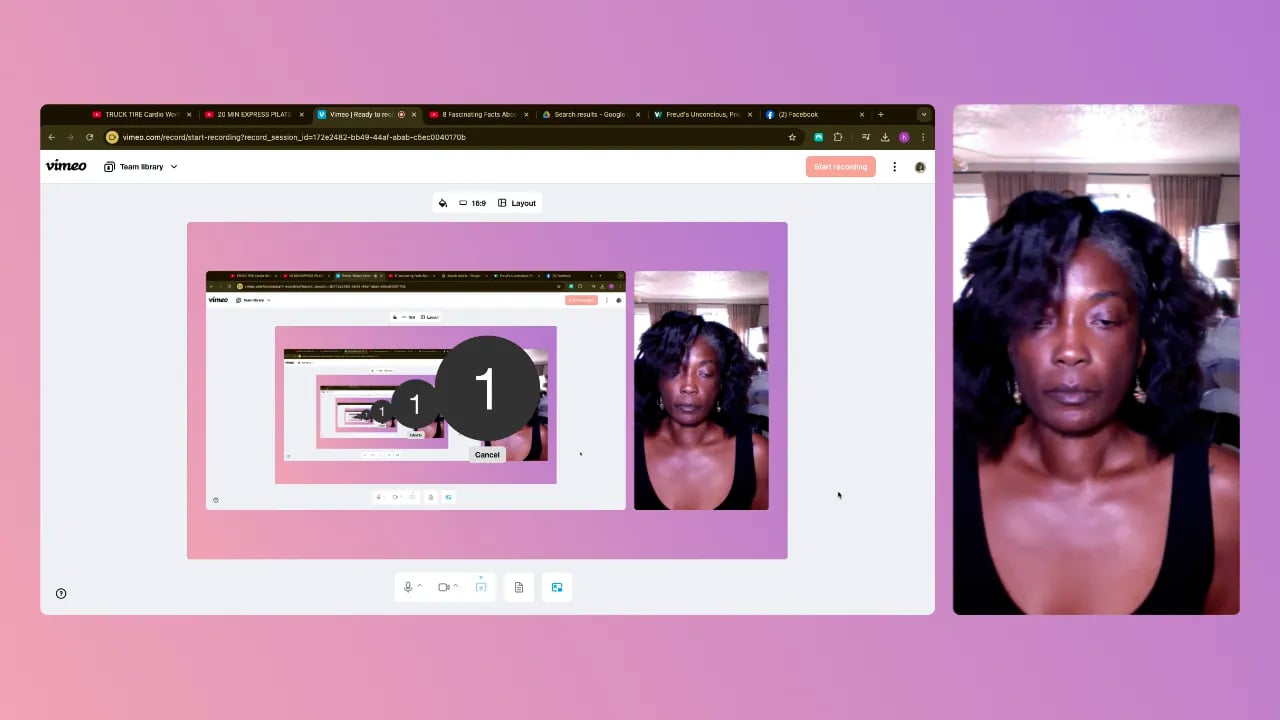Switch to Freud's Unconscious browser tab
This screenshot has height=720, width=1280.
[x=696, y=115]
